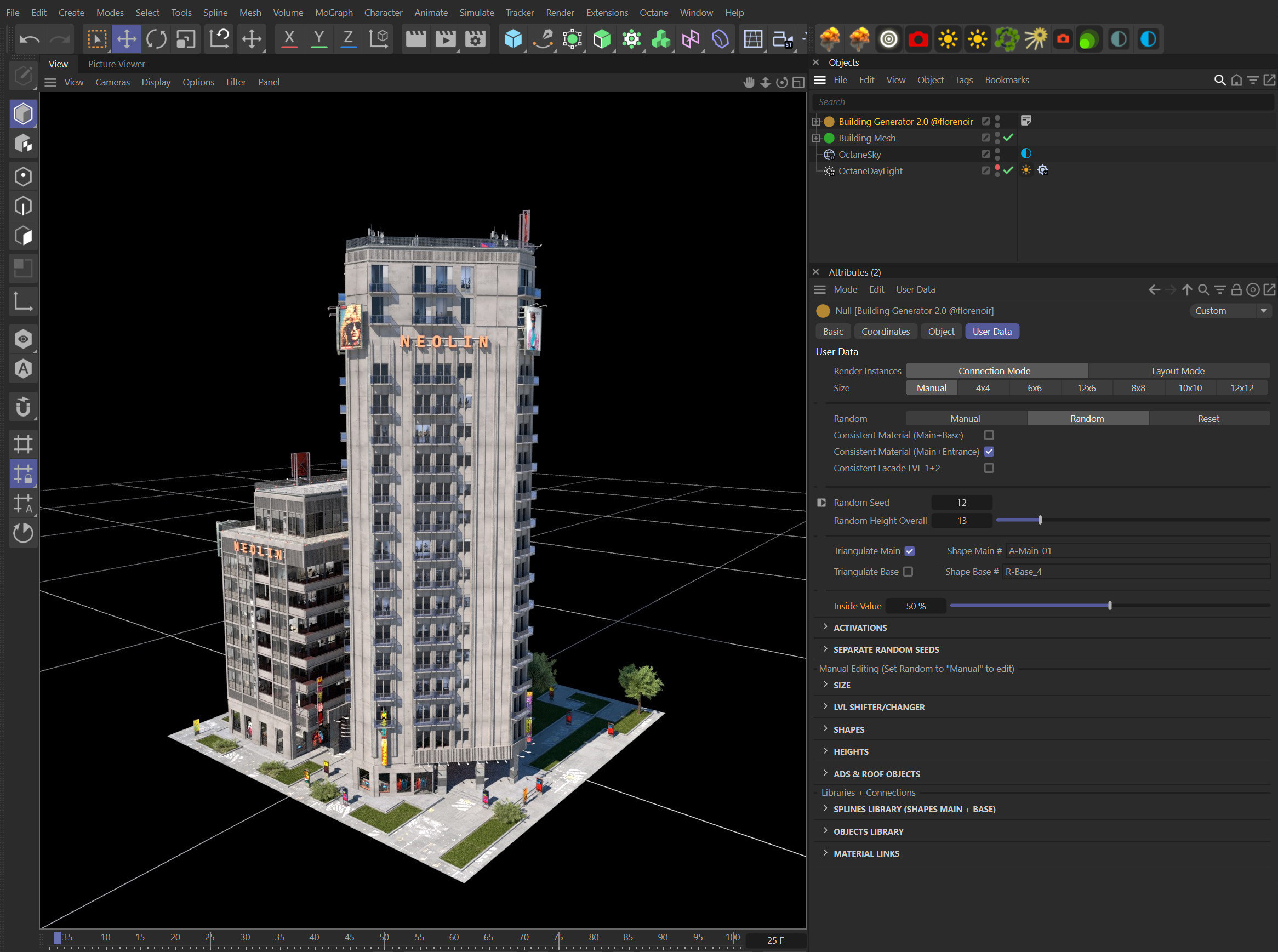1278x952 pixels.
Task: Select the Move tool in toolbar
Action: [126, 38]
